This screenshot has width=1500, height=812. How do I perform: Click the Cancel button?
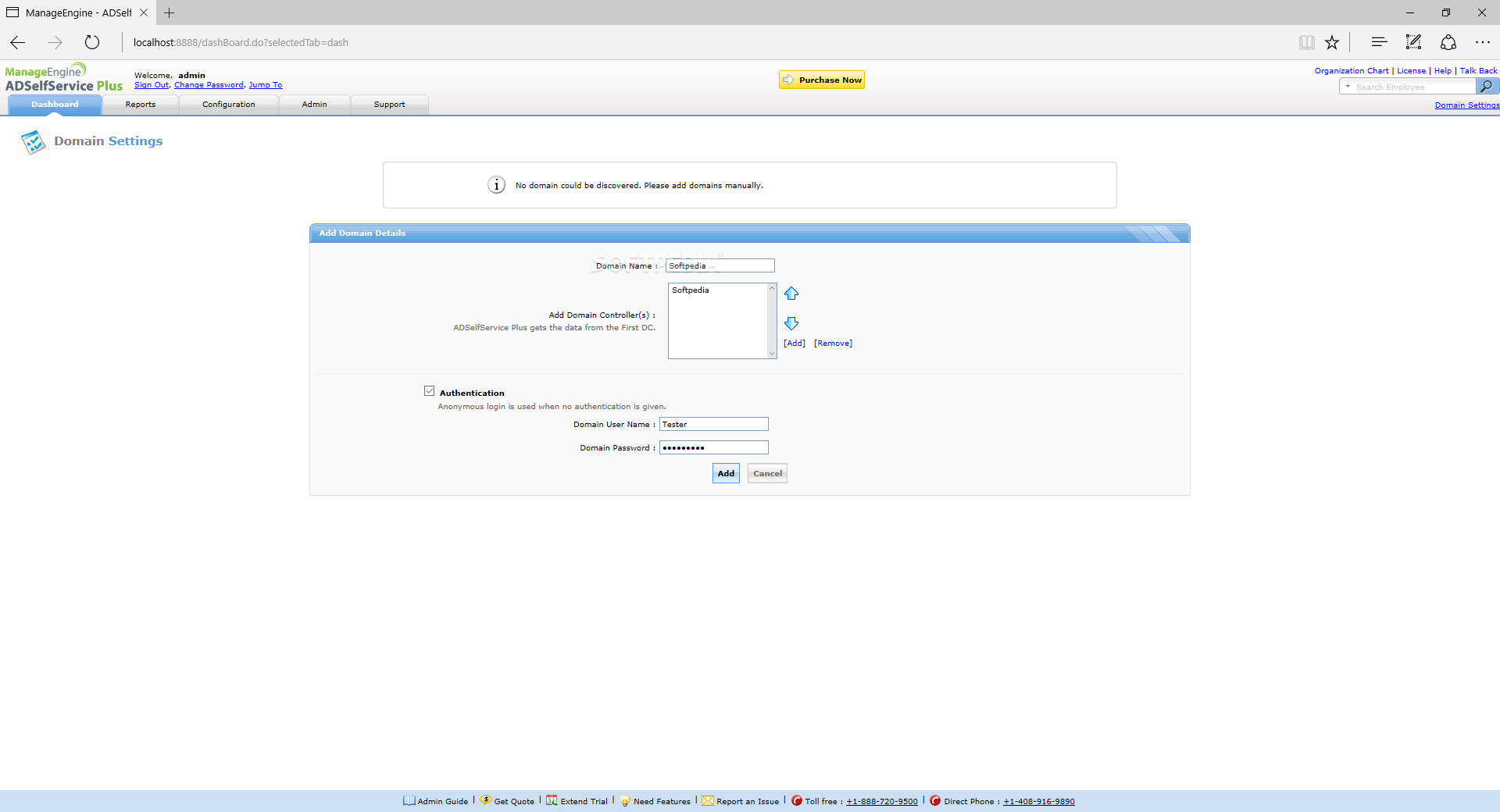767,473
